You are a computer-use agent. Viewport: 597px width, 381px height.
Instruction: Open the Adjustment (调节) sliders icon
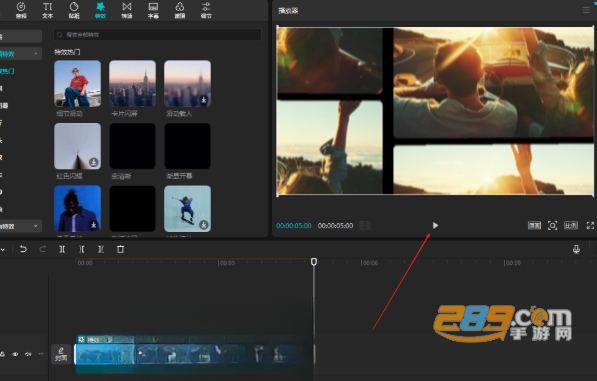[206, 10]
